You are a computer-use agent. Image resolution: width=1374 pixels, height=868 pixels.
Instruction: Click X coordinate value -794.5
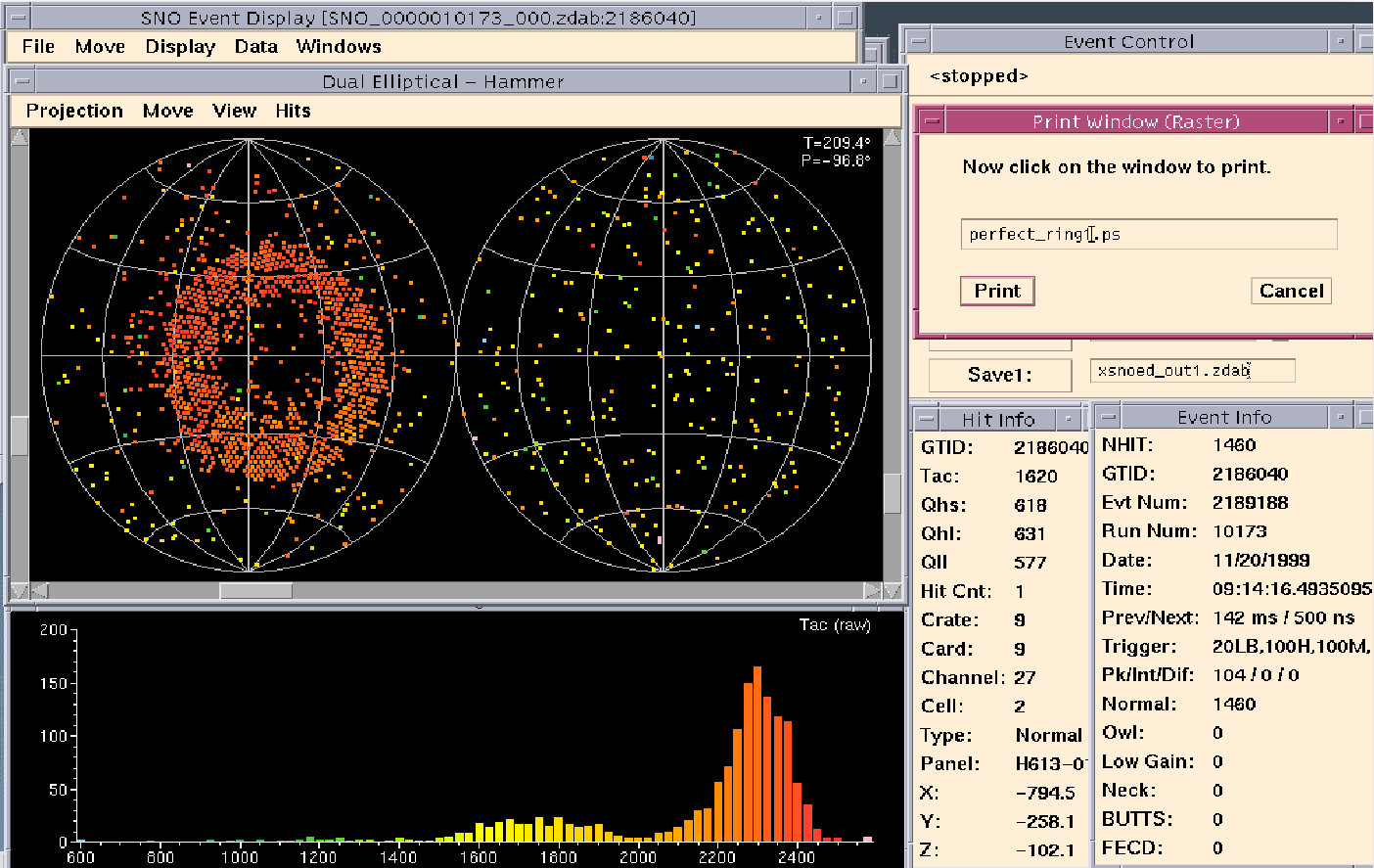click(x=1045, y=793)
